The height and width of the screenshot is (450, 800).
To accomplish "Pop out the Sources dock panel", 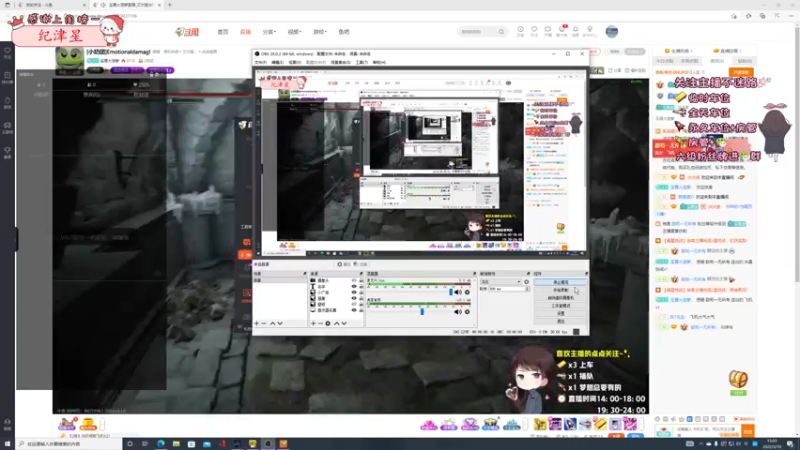I will tap(361, 274).
